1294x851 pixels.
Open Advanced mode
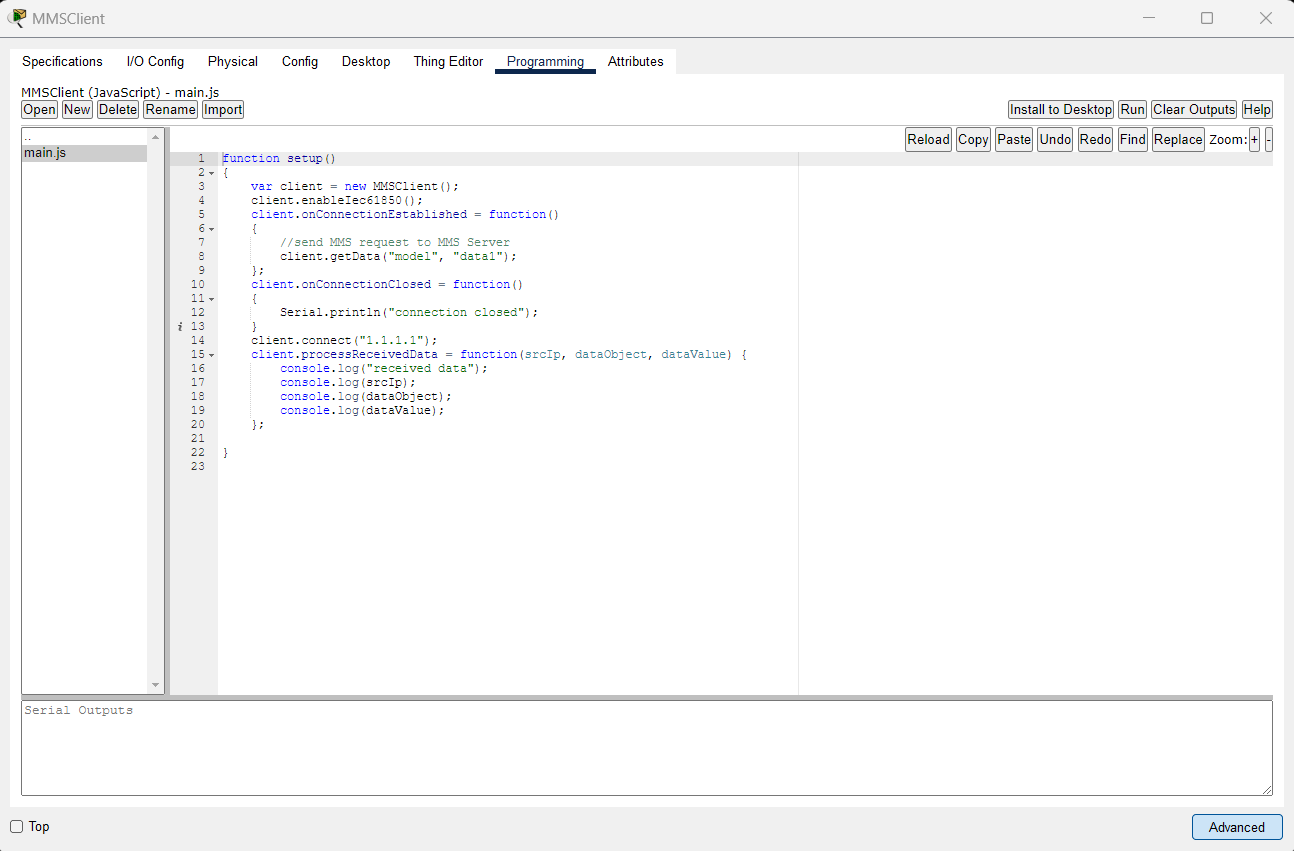tap(1237, 827)
